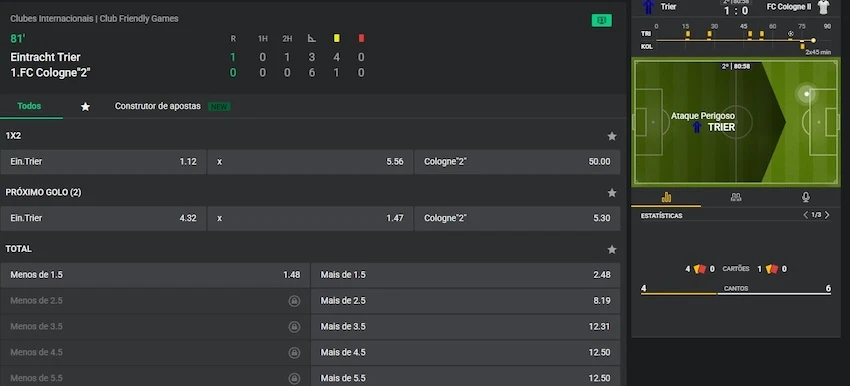
Task: Favorite the 1X2 market with its star
Action: point(612,136)
